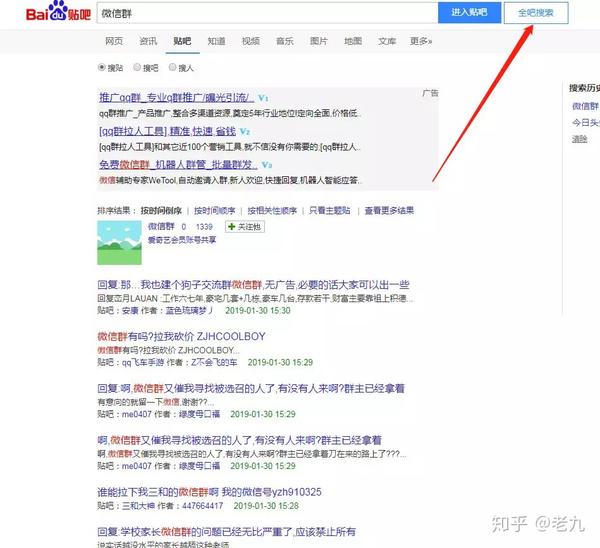Switch to the 知道 tab
The height and width of the screenshot is (548, 600).
(x=216, y=41)
